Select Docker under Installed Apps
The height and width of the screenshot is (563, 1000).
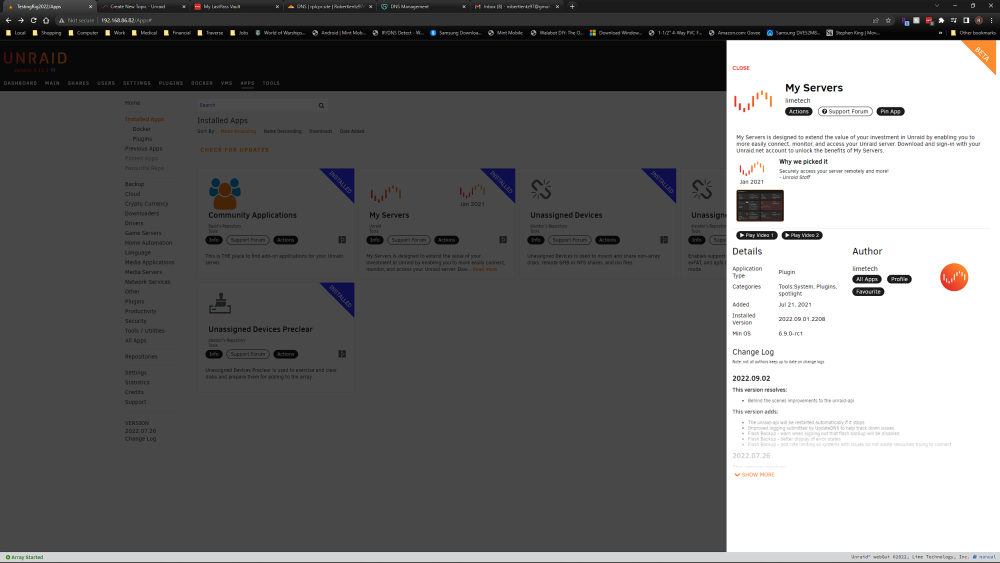(142, 129)
